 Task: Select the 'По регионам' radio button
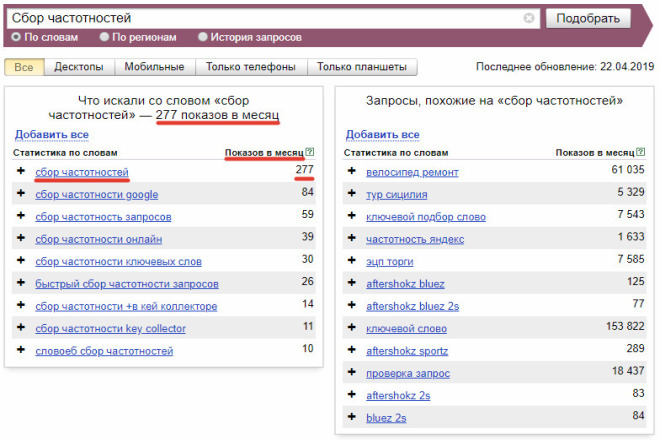click(105, 37)
